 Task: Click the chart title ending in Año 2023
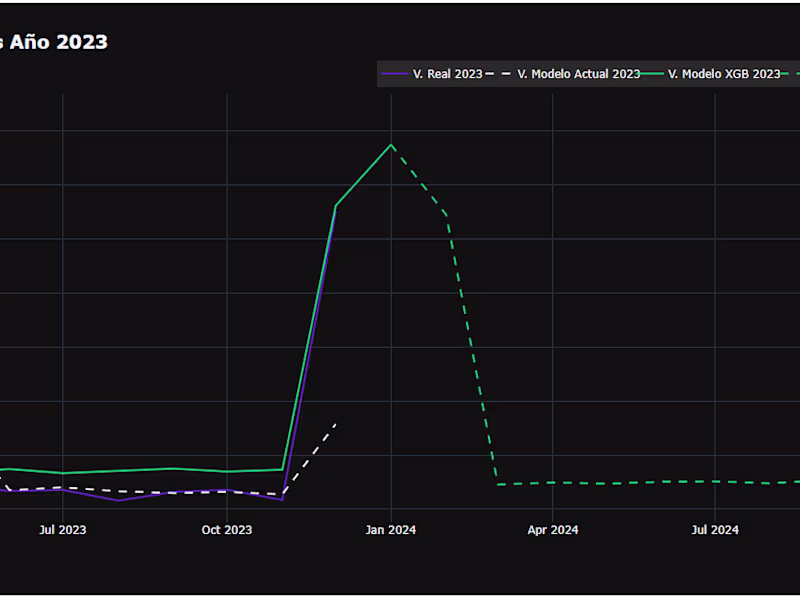54,42
